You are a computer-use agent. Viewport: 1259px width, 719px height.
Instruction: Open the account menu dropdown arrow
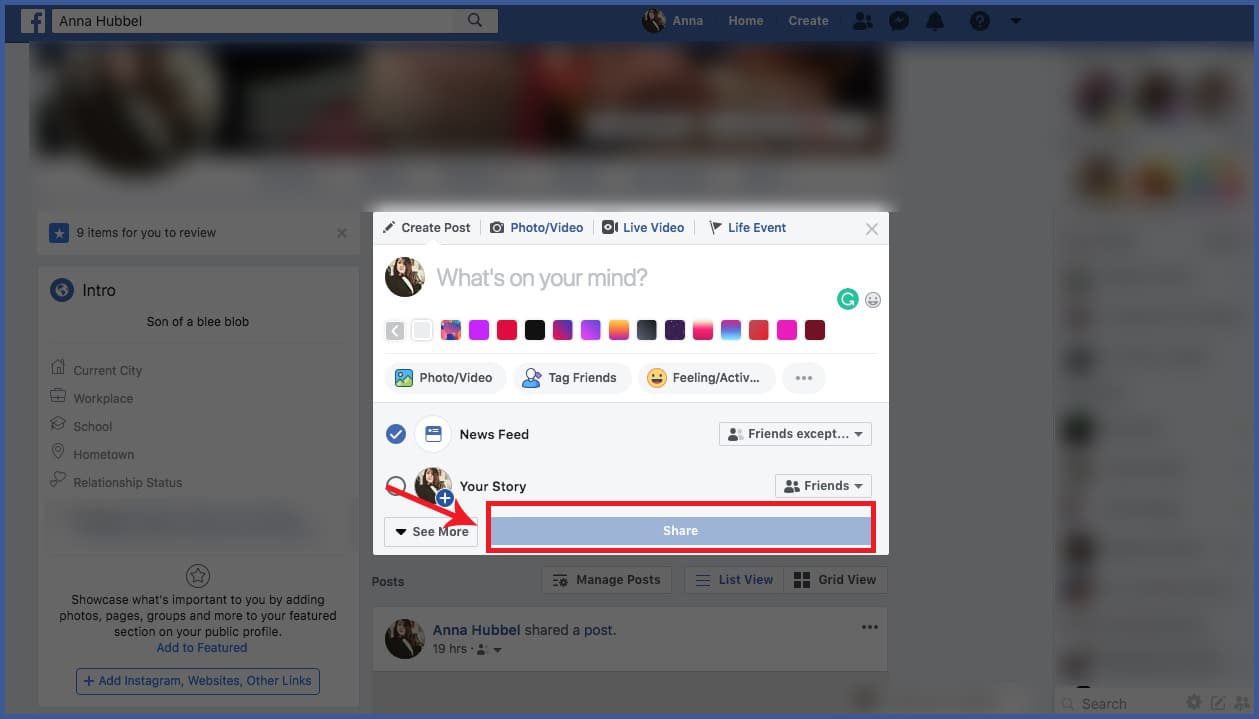tap(1016, 21)
